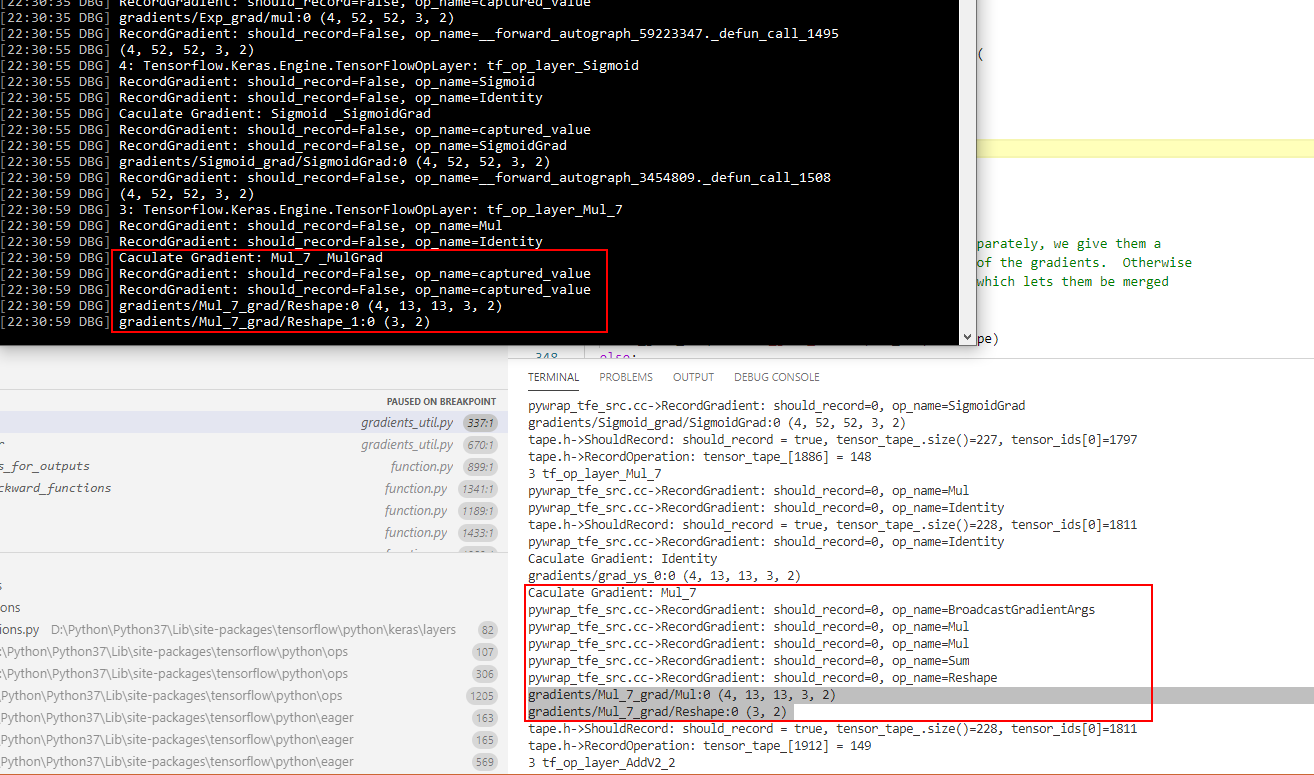Click editor comment text 'of the gradients. Otherwise'

(1084, 262)
